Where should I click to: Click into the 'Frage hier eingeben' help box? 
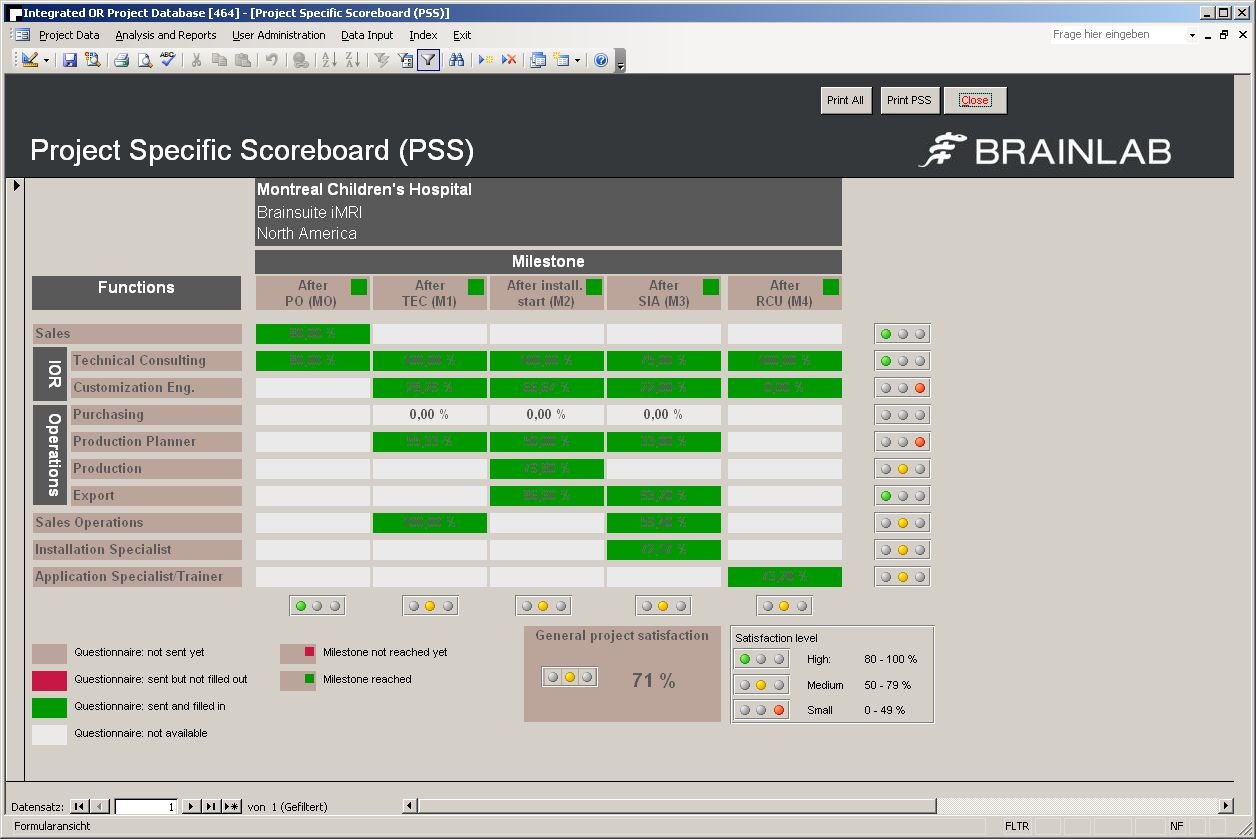1117,34
